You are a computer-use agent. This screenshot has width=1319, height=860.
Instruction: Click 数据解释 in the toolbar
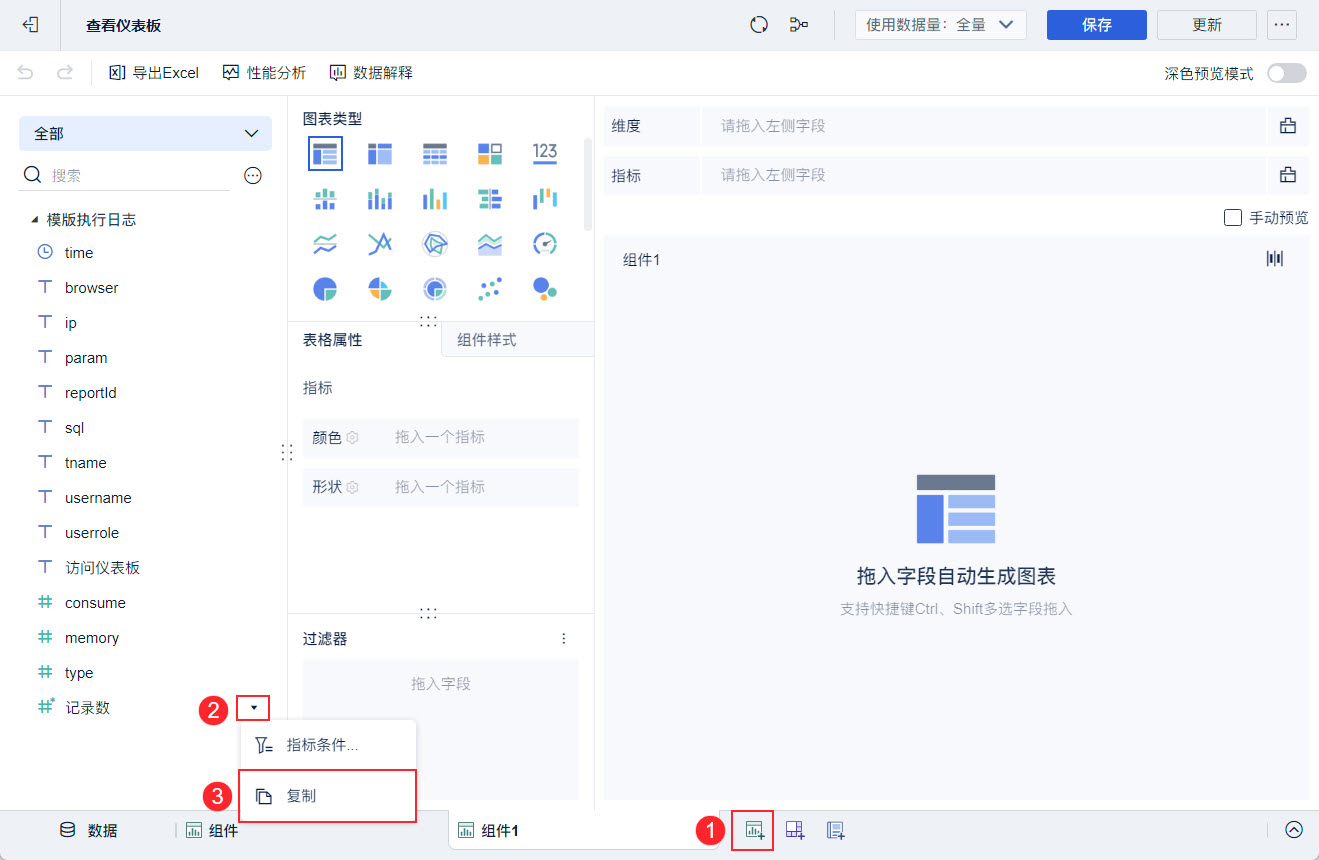(371, 73)
